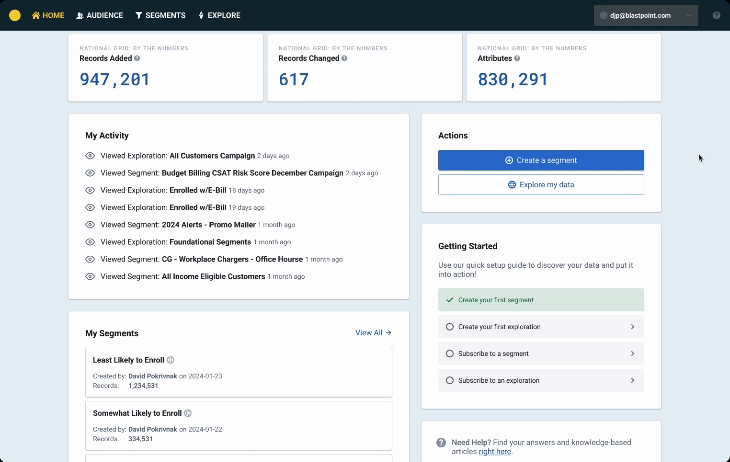The height and width of the screenshot is (462, 730).
Task: Click eye icon beside All Income Eligible Customers
Action: [x=90, y=276]
